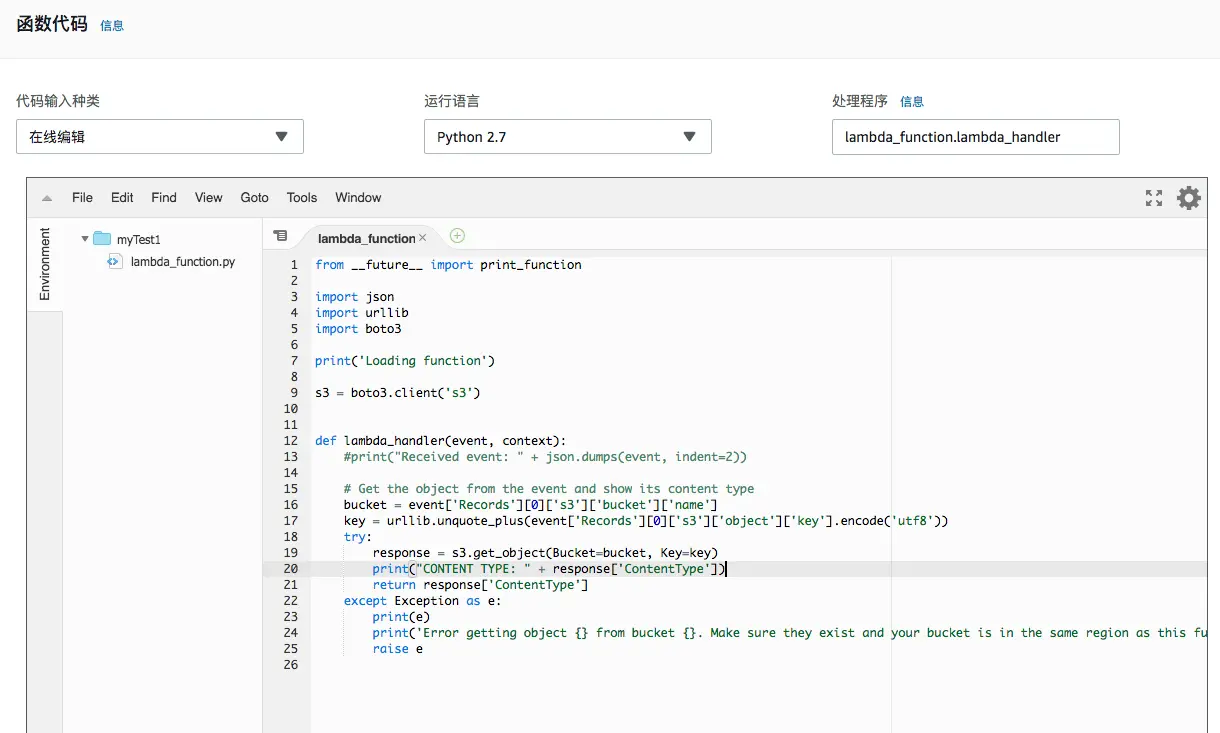
Task: Open the Window menu
Action: click(358, 197)
